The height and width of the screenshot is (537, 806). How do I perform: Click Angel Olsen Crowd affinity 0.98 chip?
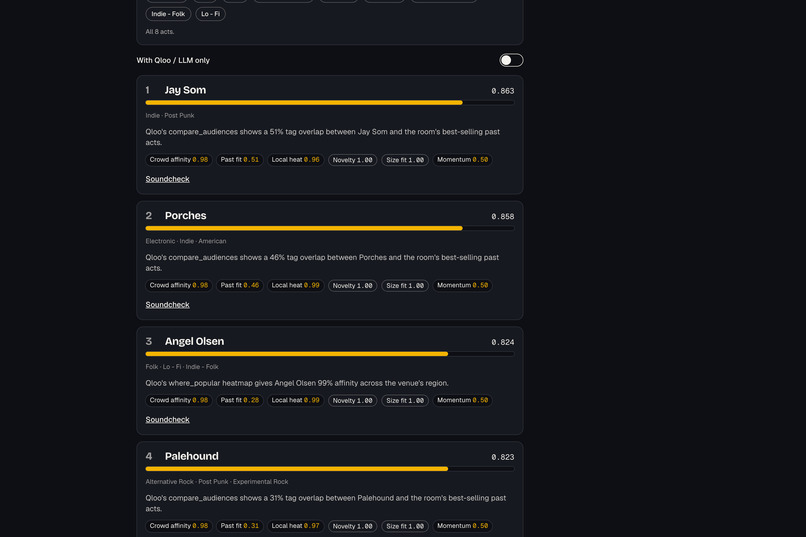click(x=178, y=400)
